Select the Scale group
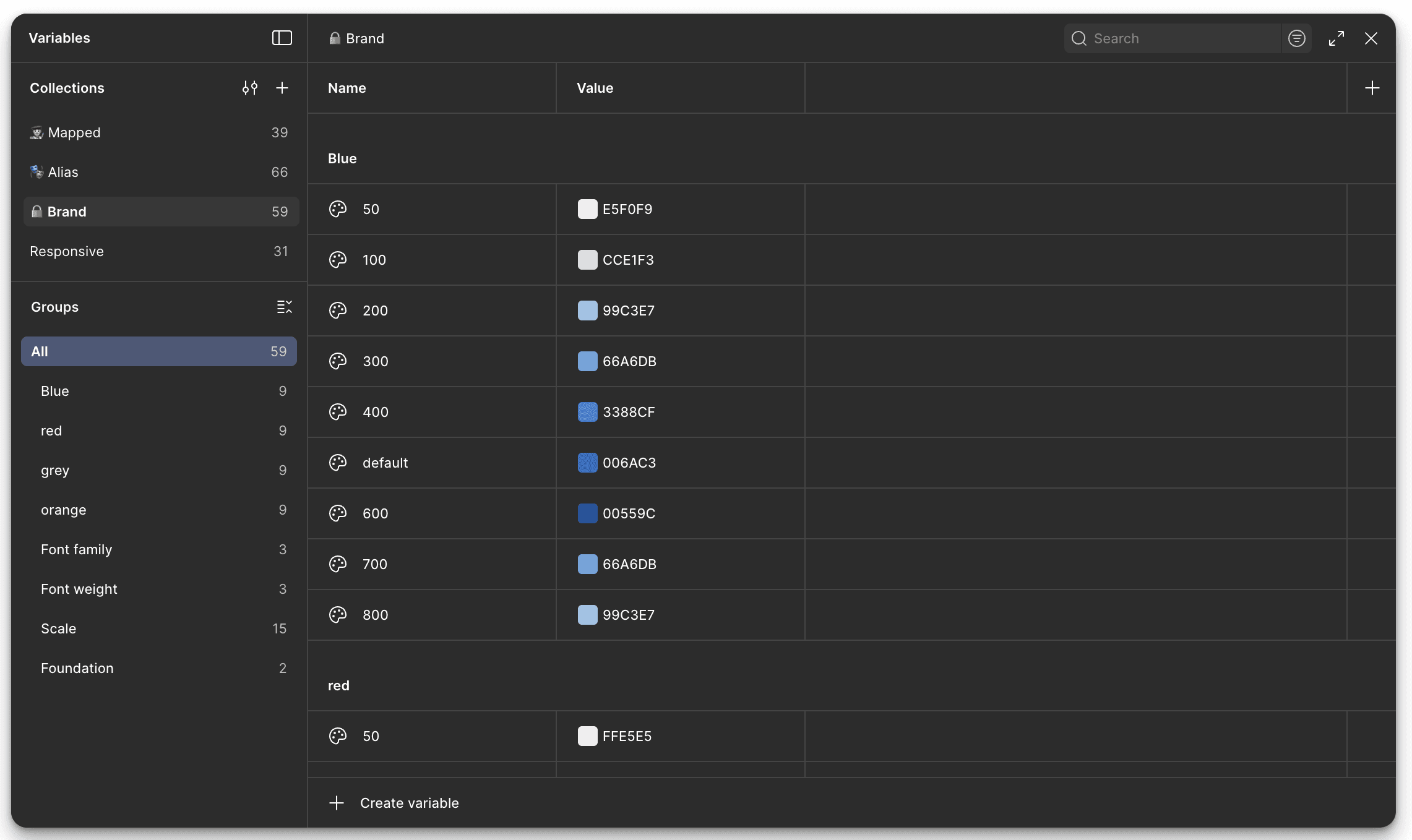 click(x=59, y=628)
